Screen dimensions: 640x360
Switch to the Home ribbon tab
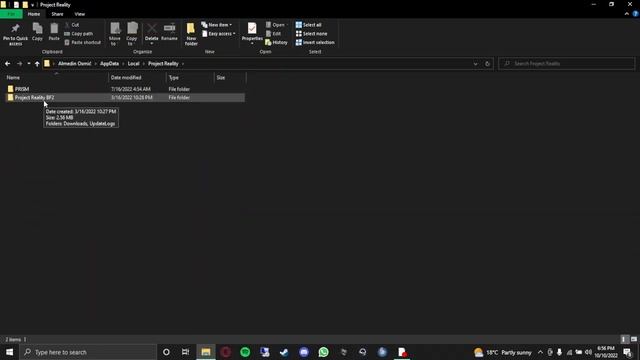pyautogui.click(x=34, y=14)
